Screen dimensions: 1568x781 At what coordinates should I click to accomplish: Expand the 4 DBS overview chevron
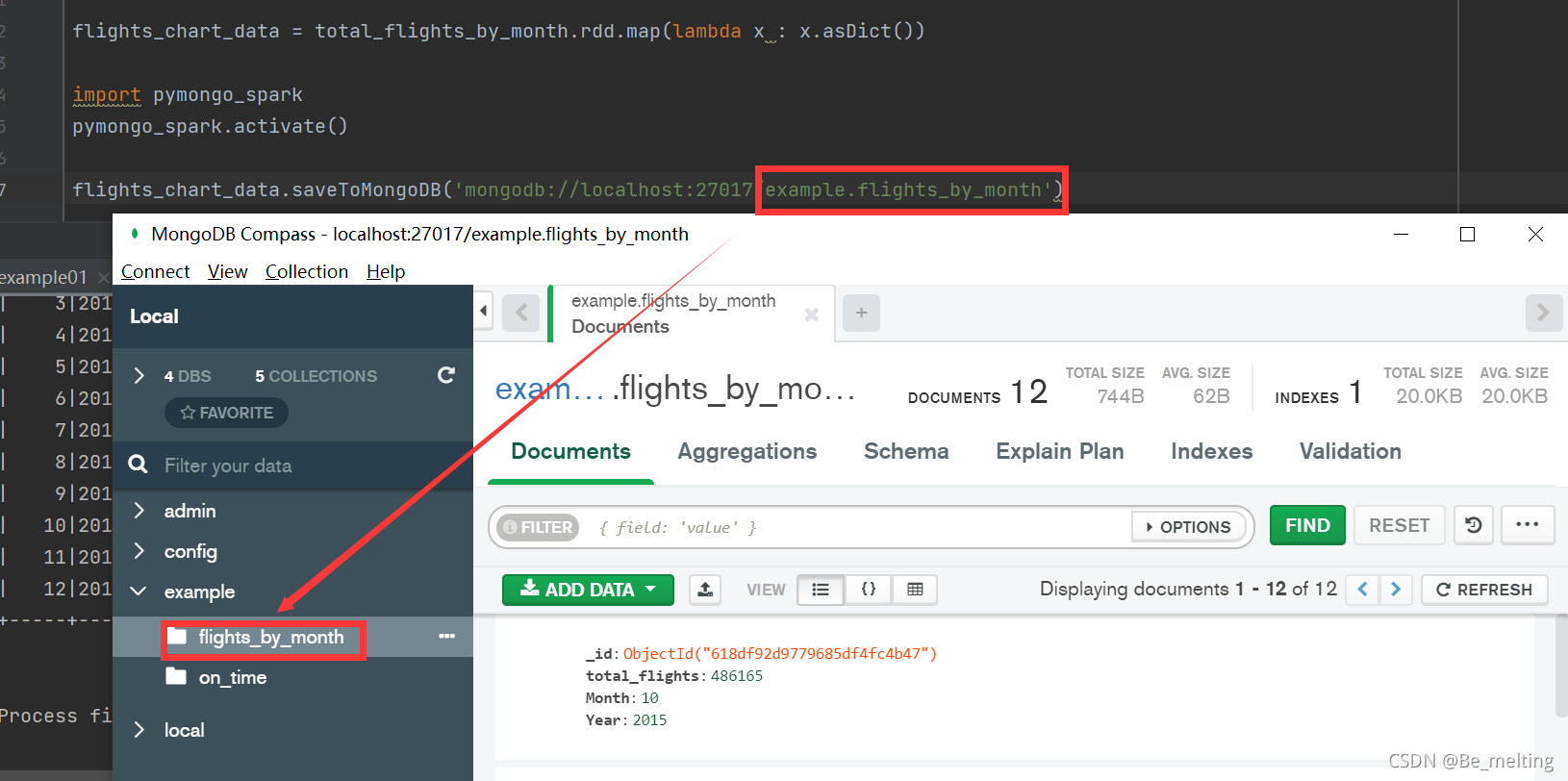tap(139, 376)
